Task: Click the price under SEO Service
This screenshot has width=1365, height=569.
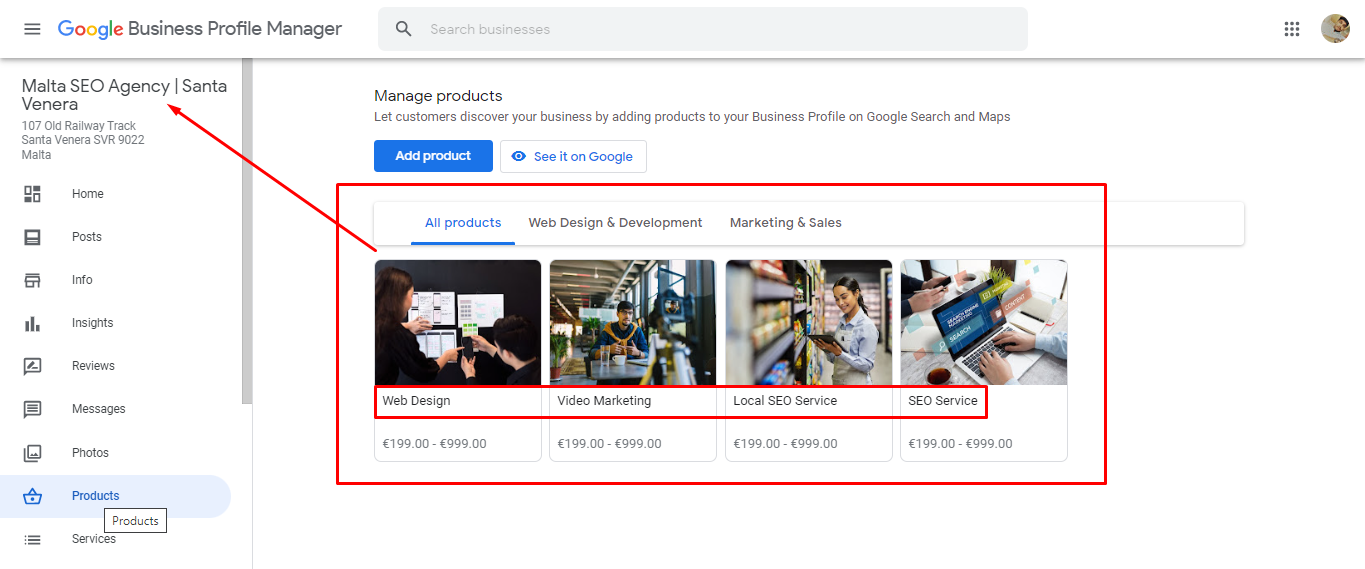Action: coord(960,444)
